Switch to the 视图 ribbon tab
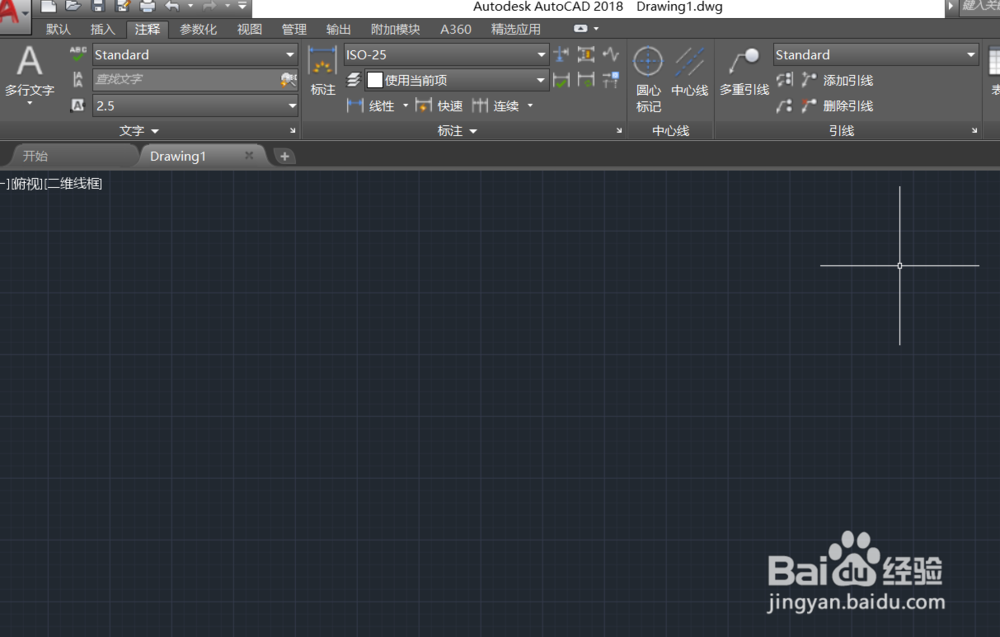1000x637 pixels. (x=249, y=29)
